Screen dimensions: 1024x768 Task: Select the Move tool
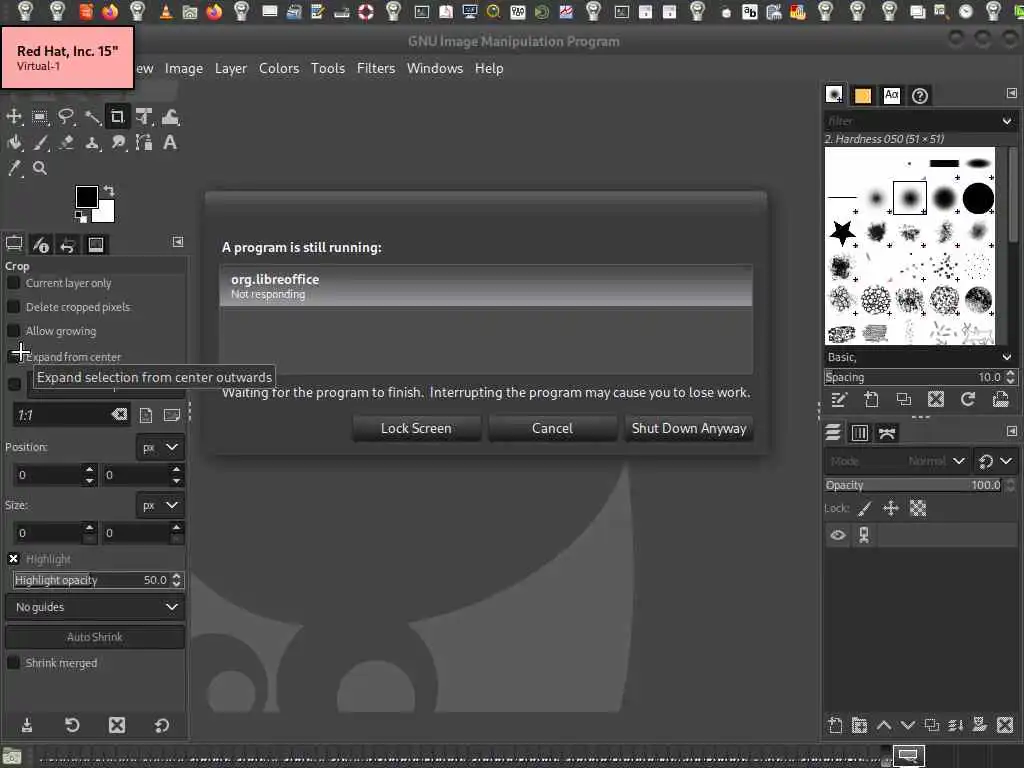[x=14, y=117]
